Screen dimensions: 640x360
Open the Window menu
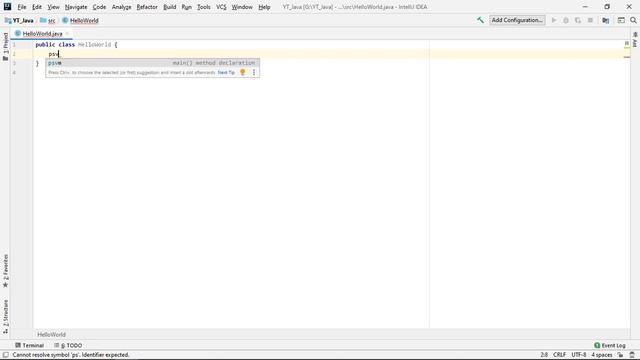(242, 7)
